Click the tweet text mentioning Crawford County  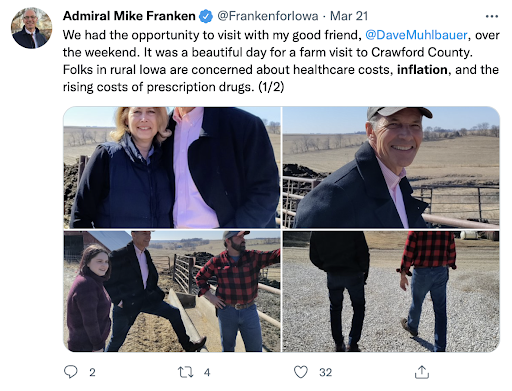281,61
